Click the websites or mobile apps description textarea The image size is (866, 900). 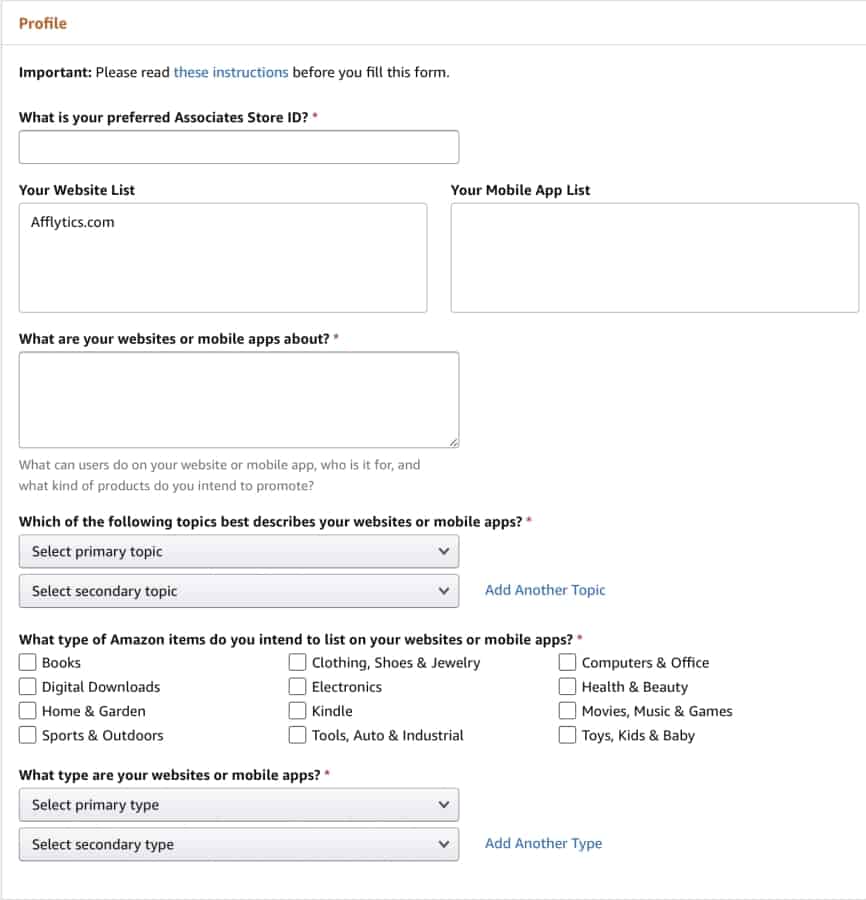click(x=239, y=399)
